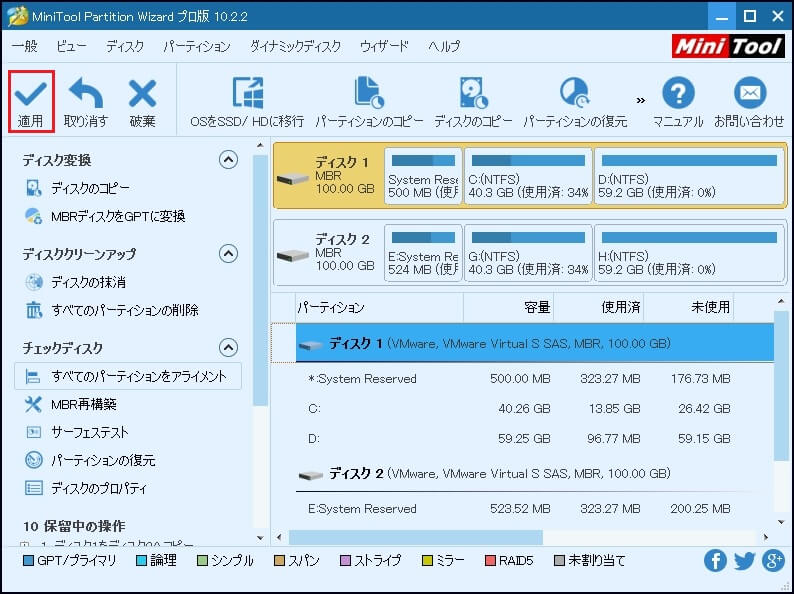This screenshot has height=594, width=794.
Task: Select G:(NTFS) partition block on disk 2
Action: (x=528, y=253)
